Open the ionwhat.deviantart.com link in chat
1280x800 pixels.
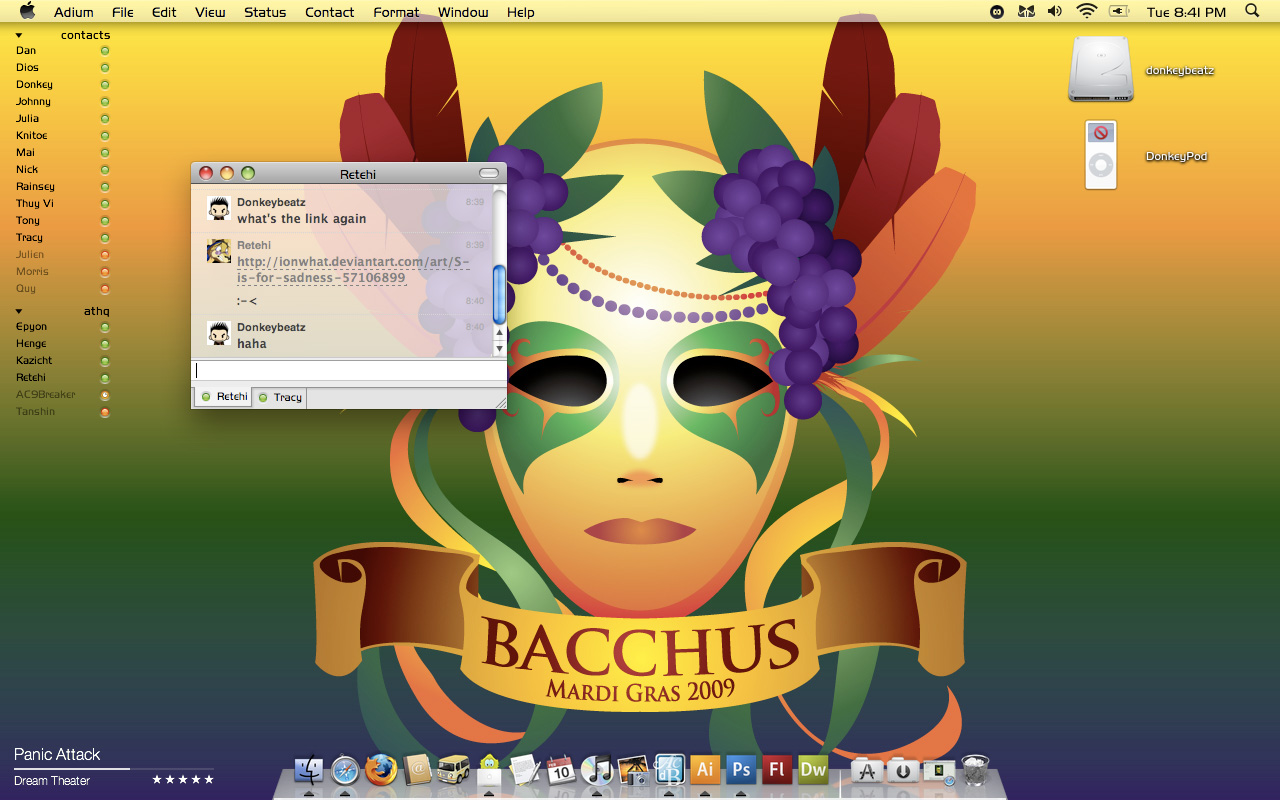pos(353,270)
